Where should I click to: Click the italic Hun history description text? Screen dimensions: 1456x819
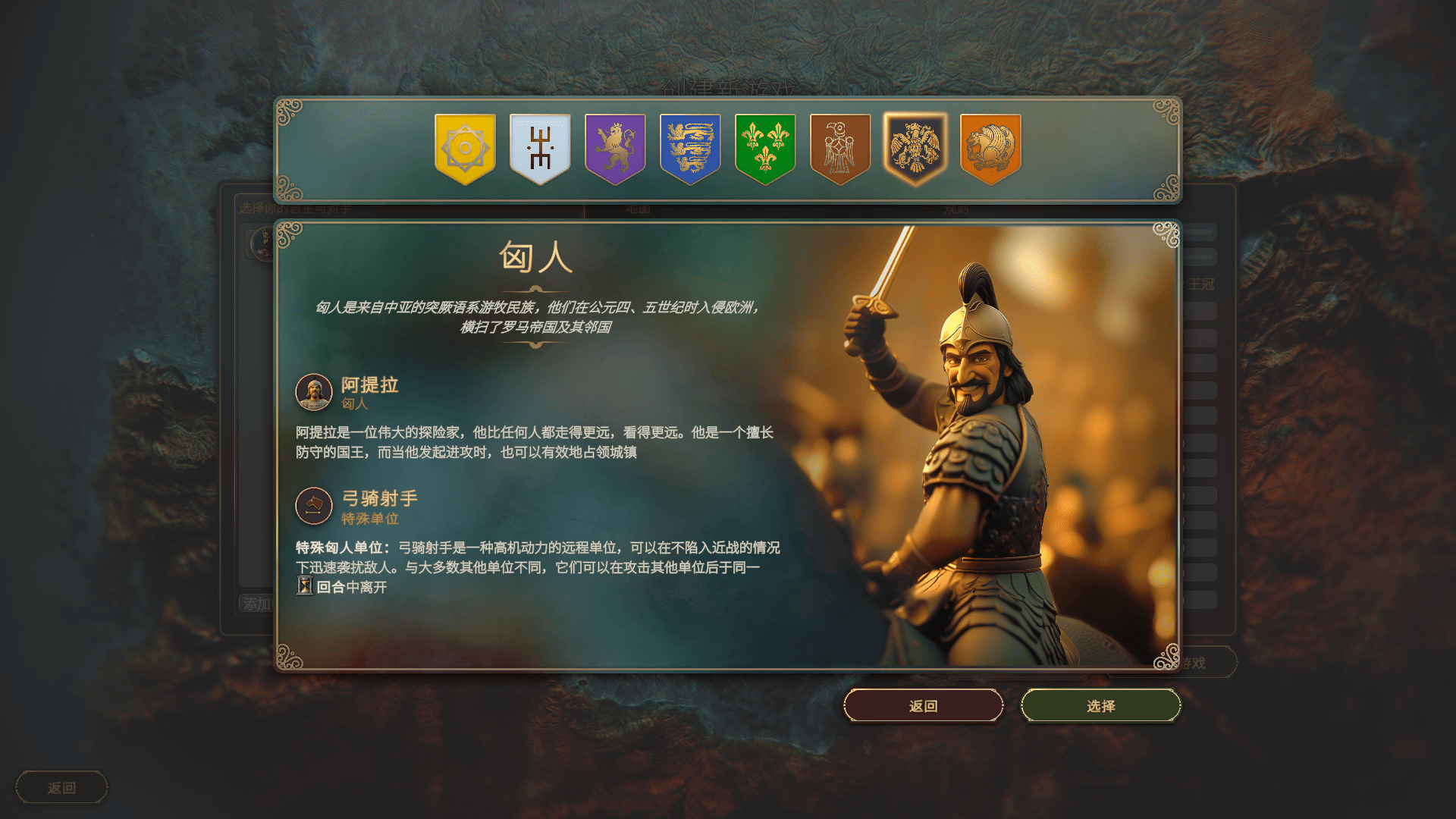pyautogui.click(x=535, y=317)
